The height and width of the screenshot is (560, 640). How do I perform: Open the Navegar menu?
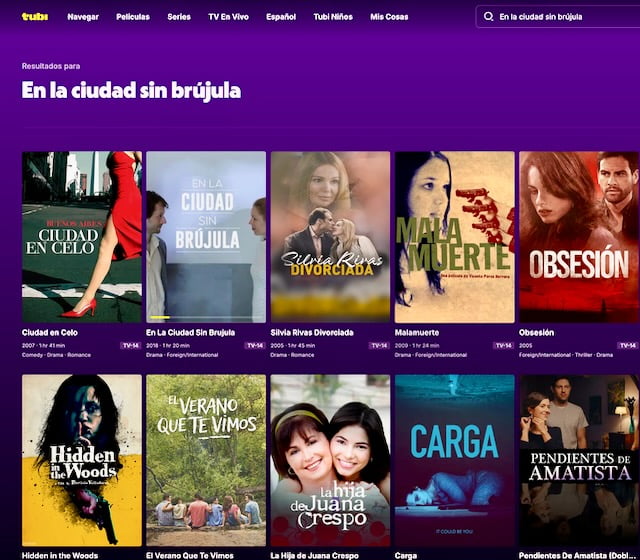pyautogui.click(x=83, y=17)
